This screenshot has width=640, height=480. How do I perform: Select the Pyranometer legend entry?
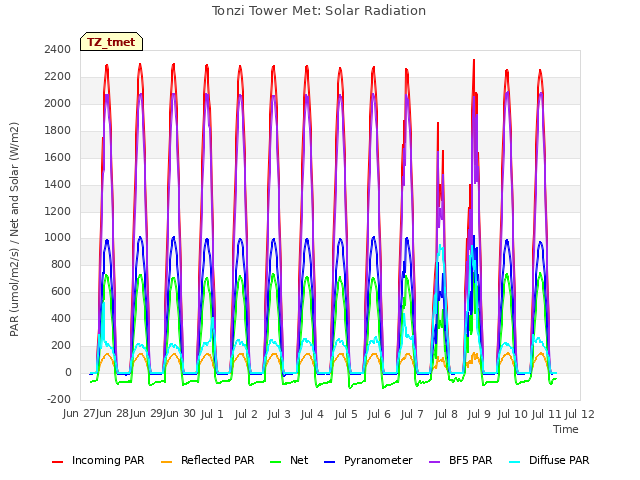point(368,460)
